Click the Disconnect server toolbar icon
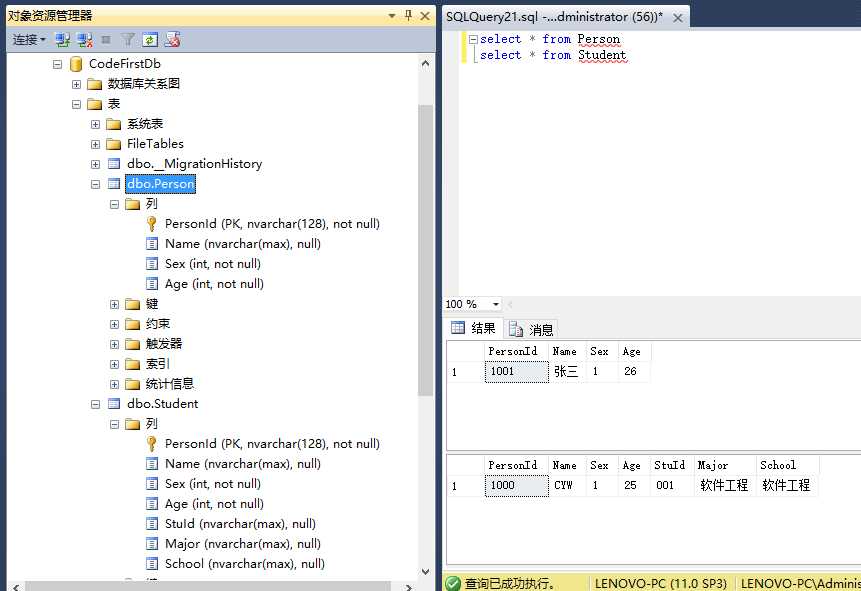Viewport: 861px width, 591px height. pyautogui.click(x=85, y=40)
